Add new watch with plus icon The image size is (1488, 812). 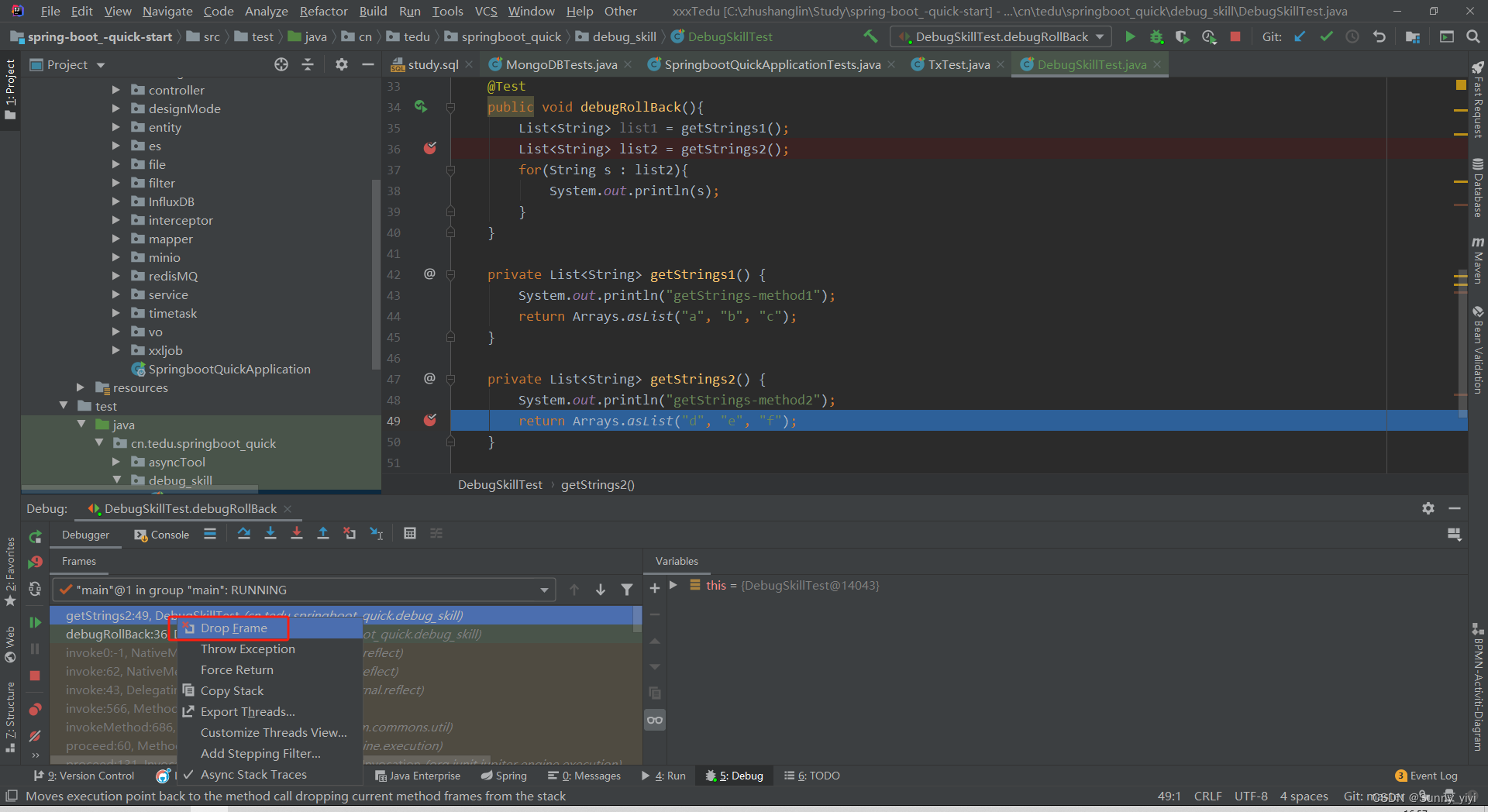[x=655, y=588]
